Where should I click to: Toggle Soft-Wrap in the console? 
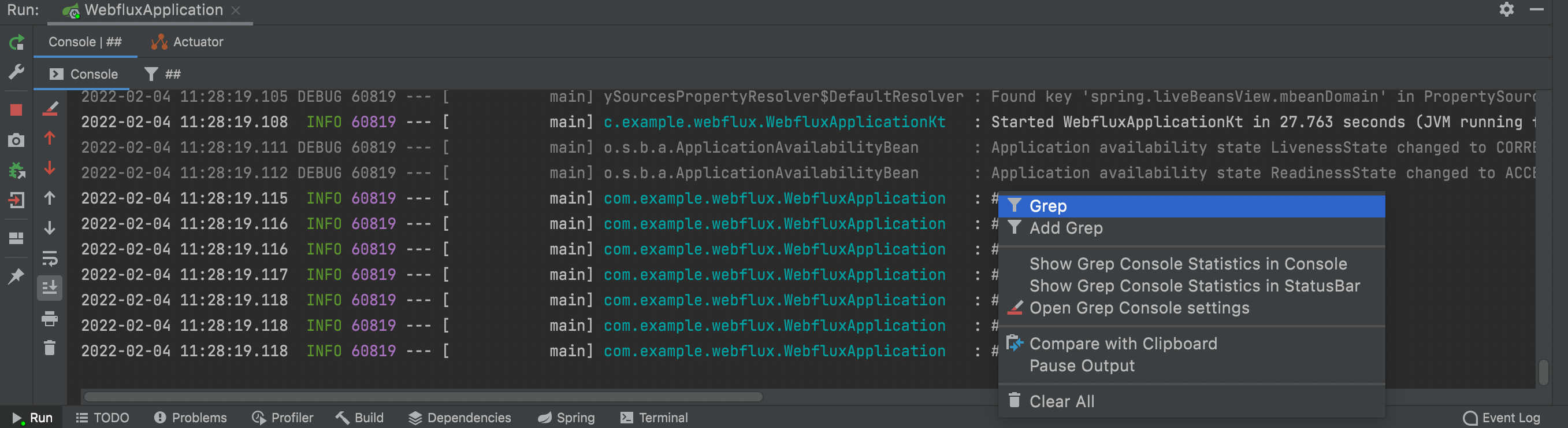50,259
